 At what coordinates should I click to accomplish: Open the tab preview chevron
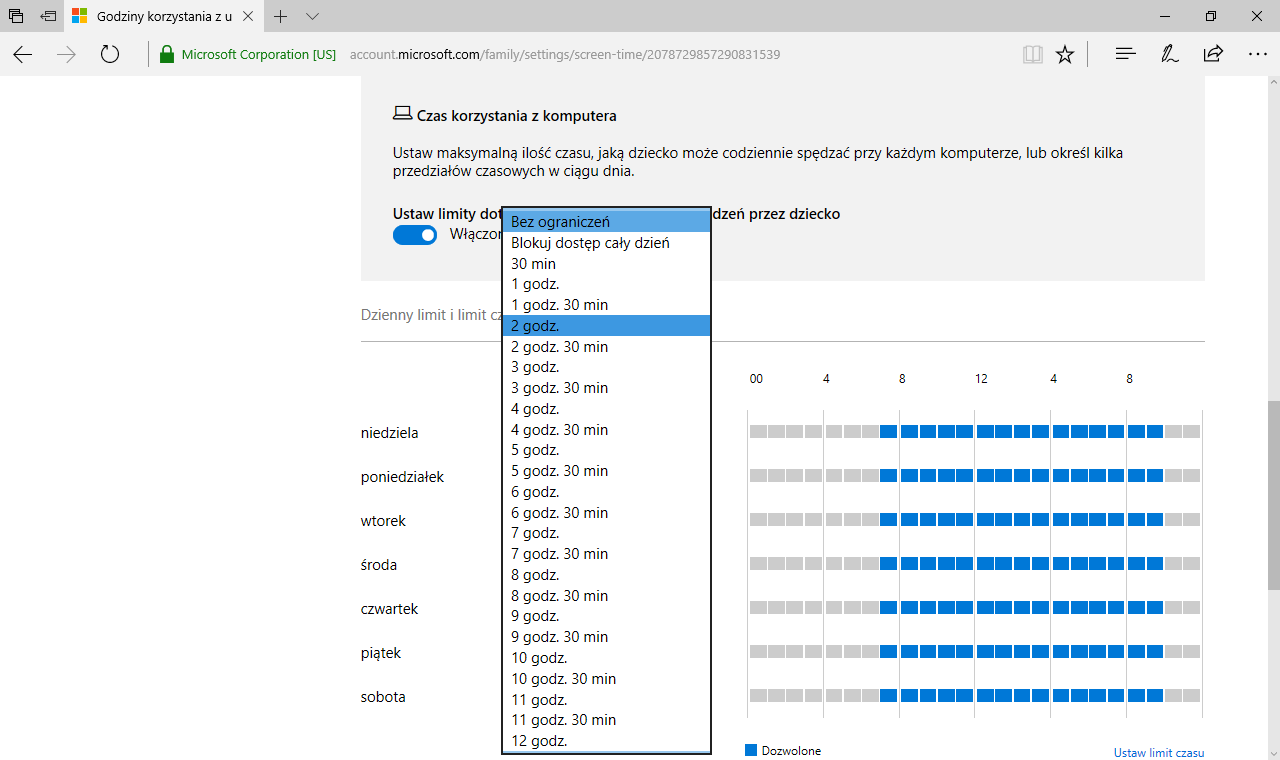tap(312, 16)
